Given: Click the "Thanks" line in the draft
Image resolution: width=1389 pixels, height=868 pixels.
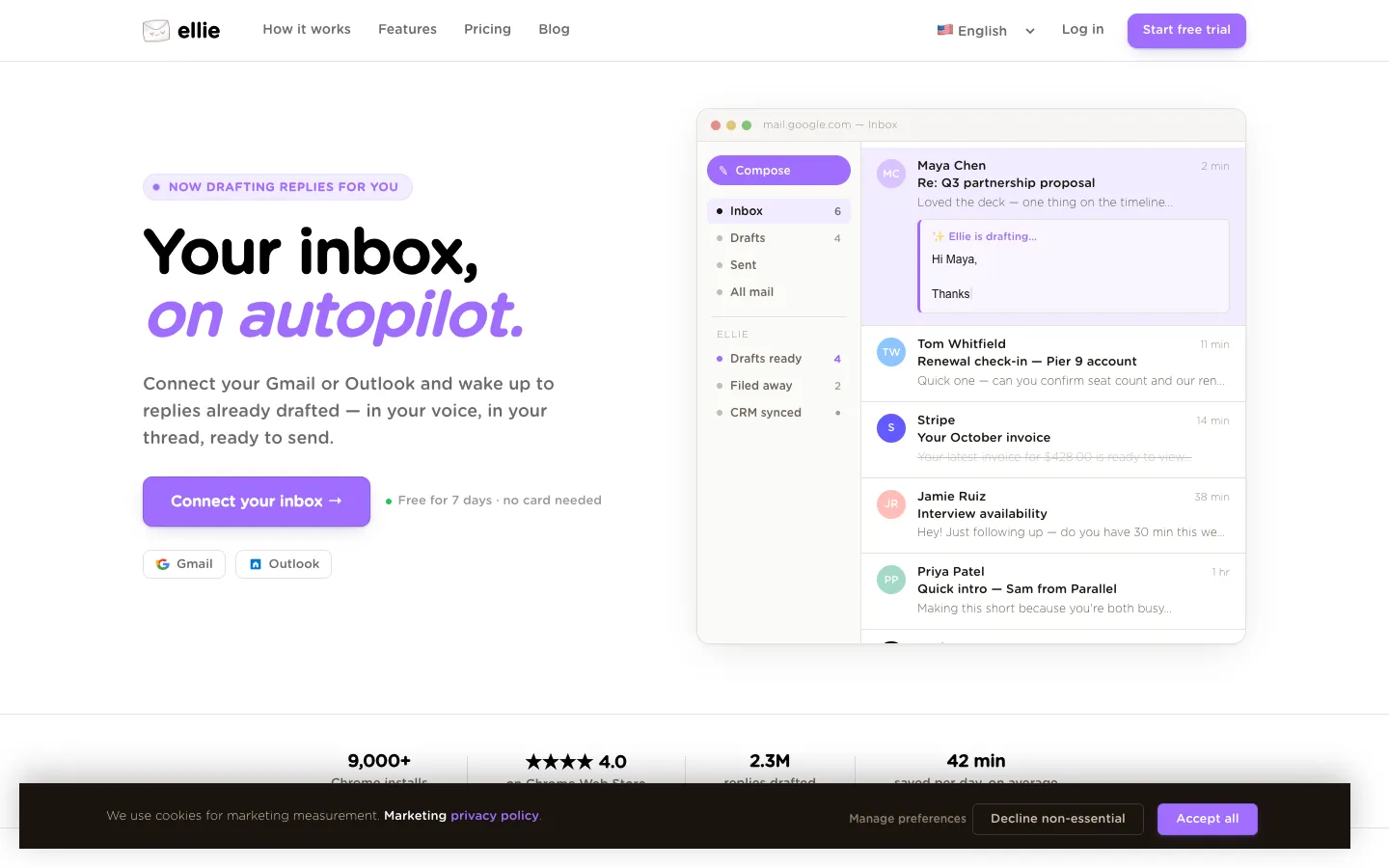Looking at the screenshot, I should click(x=951, y=294).
